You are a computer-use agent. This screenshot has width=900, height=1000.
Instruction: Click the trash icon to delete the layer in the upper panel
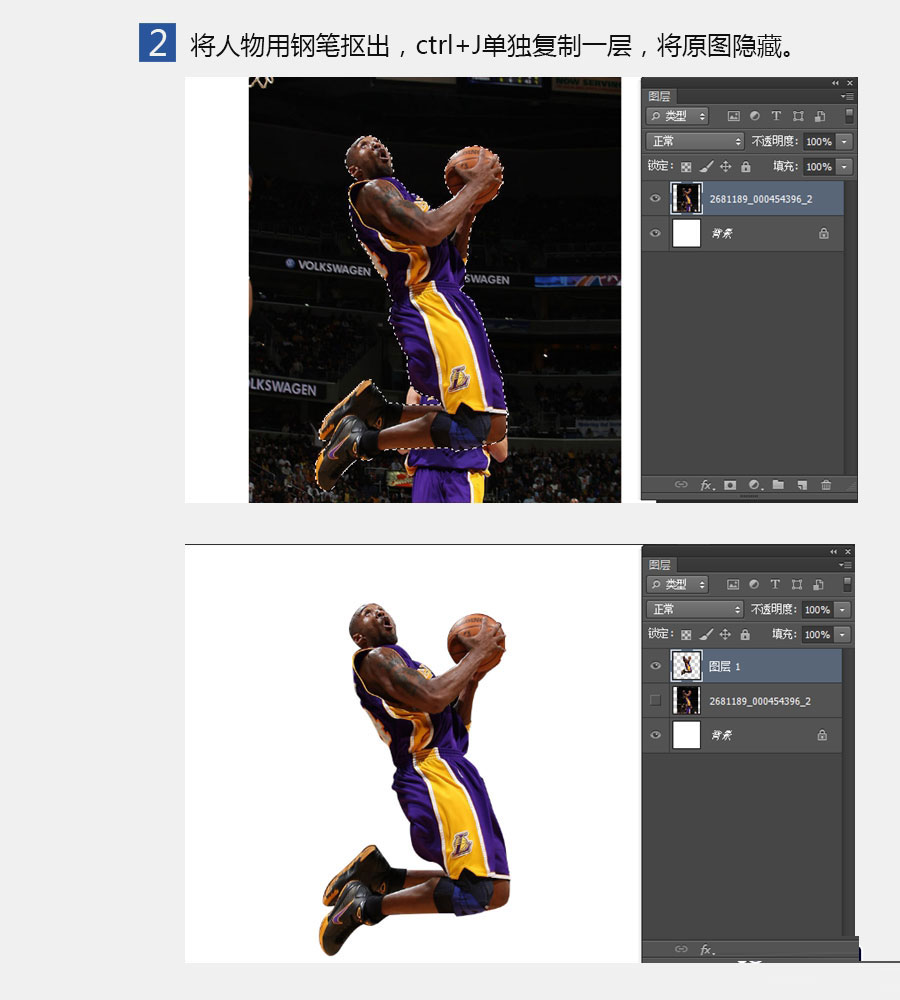(826, 485)
